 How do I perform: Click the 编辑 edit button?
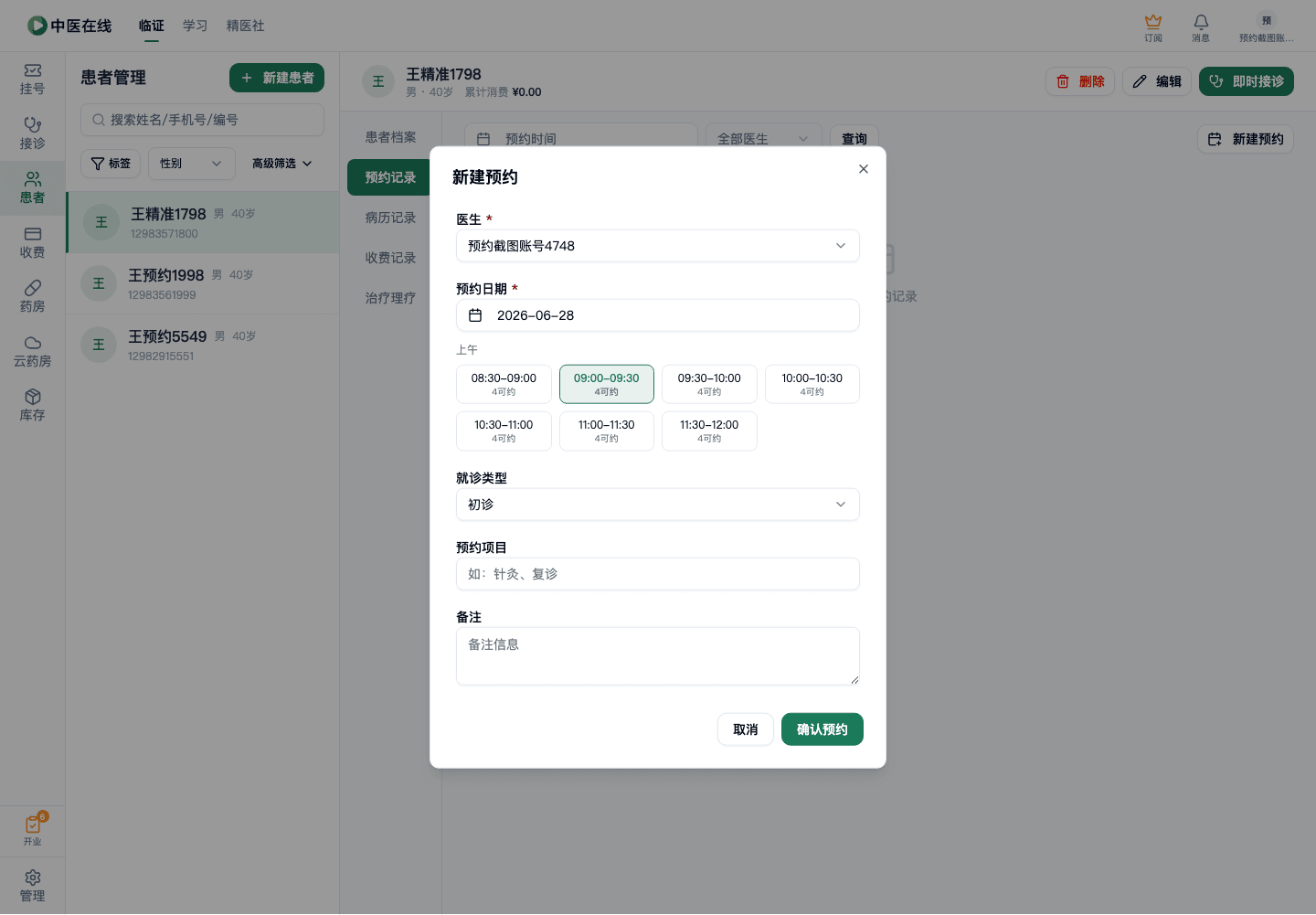(x=1157, y=81)
